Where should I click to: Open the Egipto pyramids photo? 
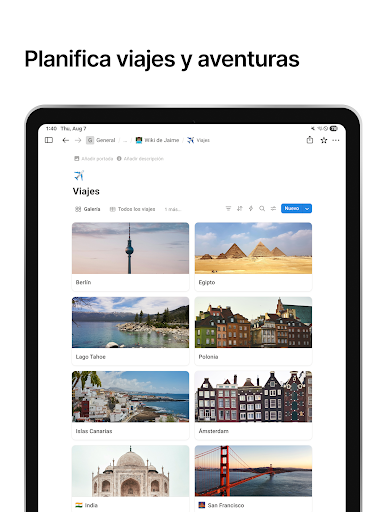tap(253, 248)
